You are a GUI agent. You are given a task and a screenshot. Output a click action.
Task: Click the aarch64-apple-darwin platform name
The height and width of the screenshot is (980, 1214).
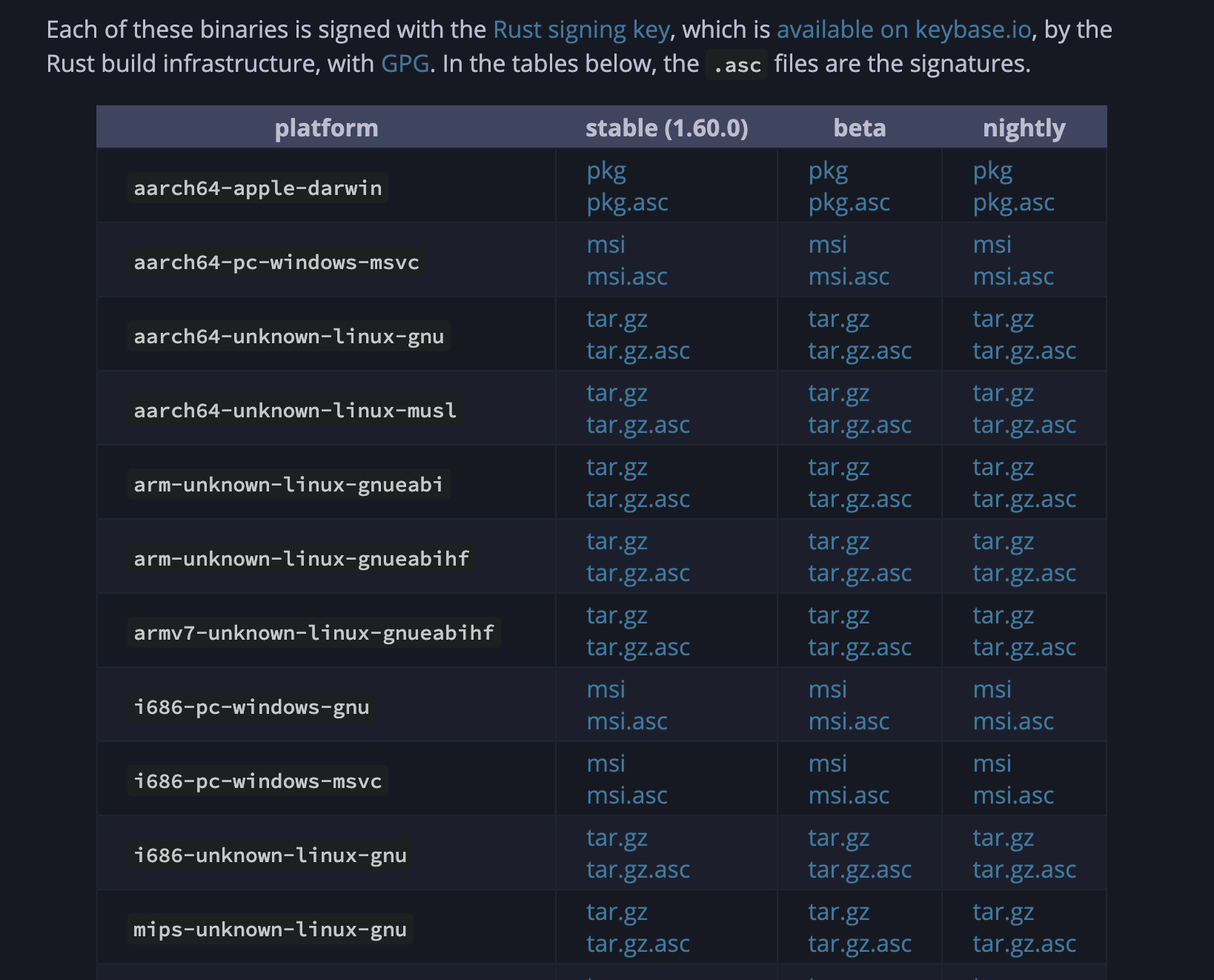257,188
